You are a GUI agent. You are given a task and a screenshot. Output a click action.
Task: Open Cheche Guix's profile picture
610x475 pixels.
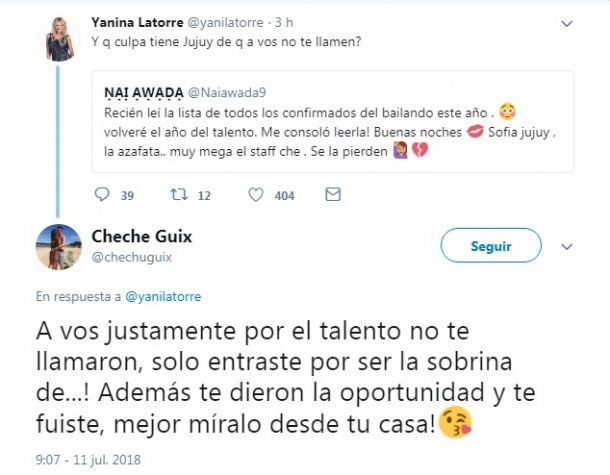coord(58,247)
